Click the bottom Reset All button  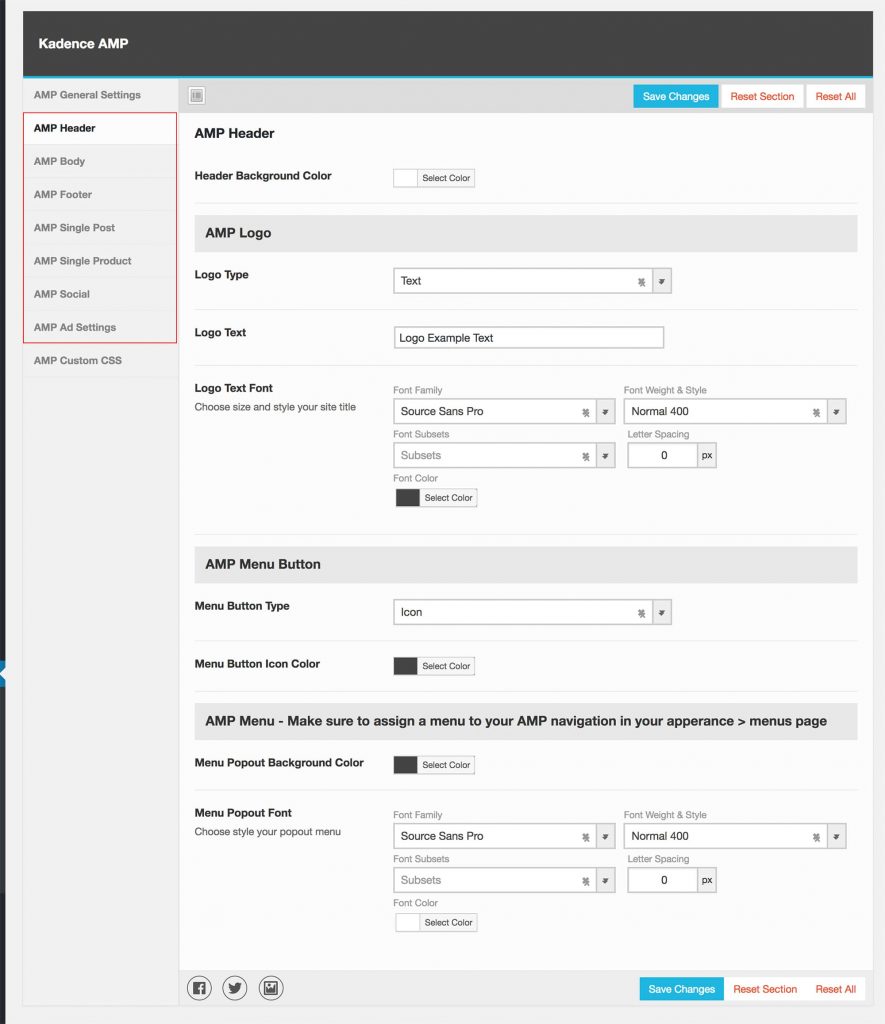tap(835, 989)
